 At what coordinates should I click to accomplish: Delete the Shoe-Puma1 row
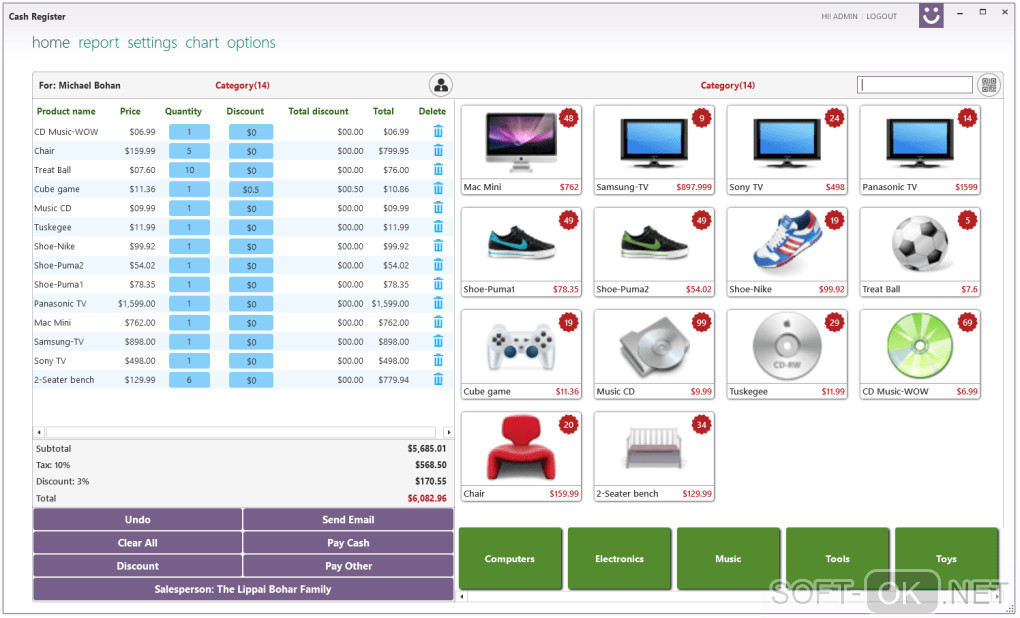(x=438, y=284)
